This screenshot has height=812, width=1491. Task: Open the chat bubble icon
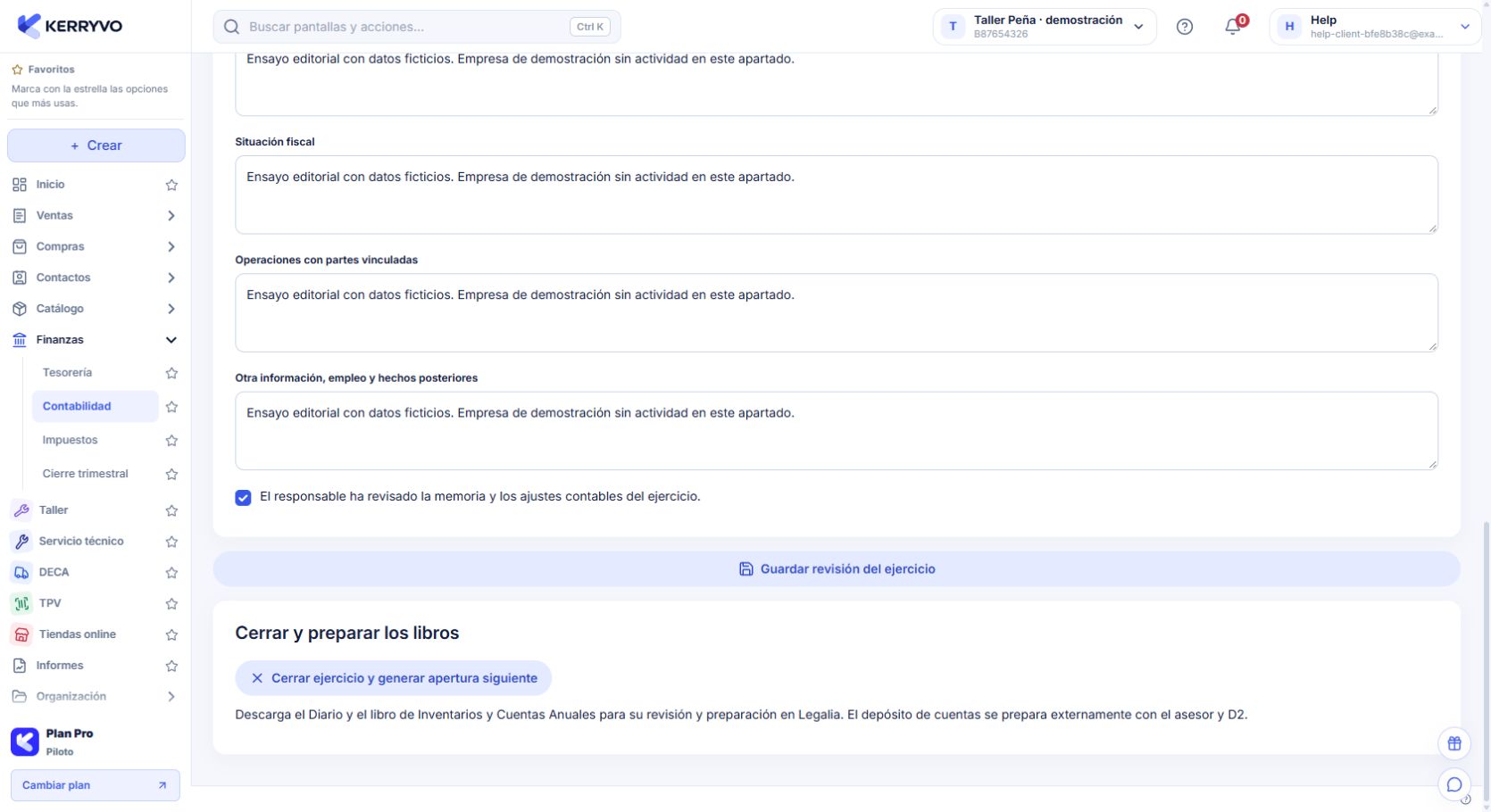tap(1454, 784)
